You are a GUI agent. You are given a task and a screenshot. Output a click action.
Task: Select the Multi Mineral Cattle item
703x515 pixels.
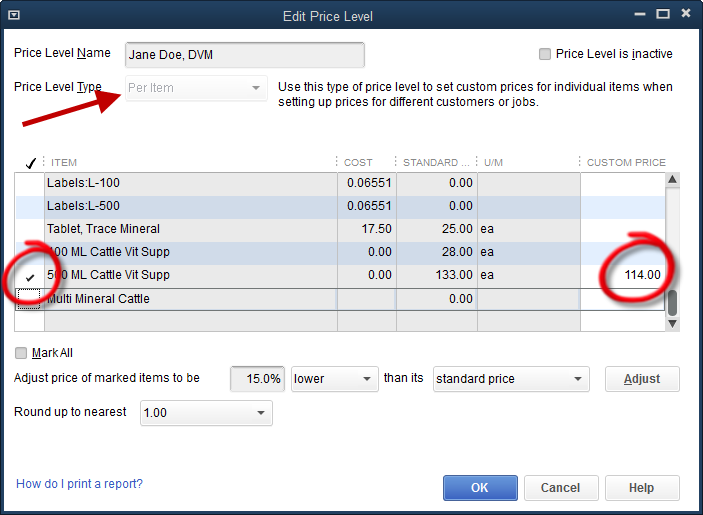tap(99, 299)
